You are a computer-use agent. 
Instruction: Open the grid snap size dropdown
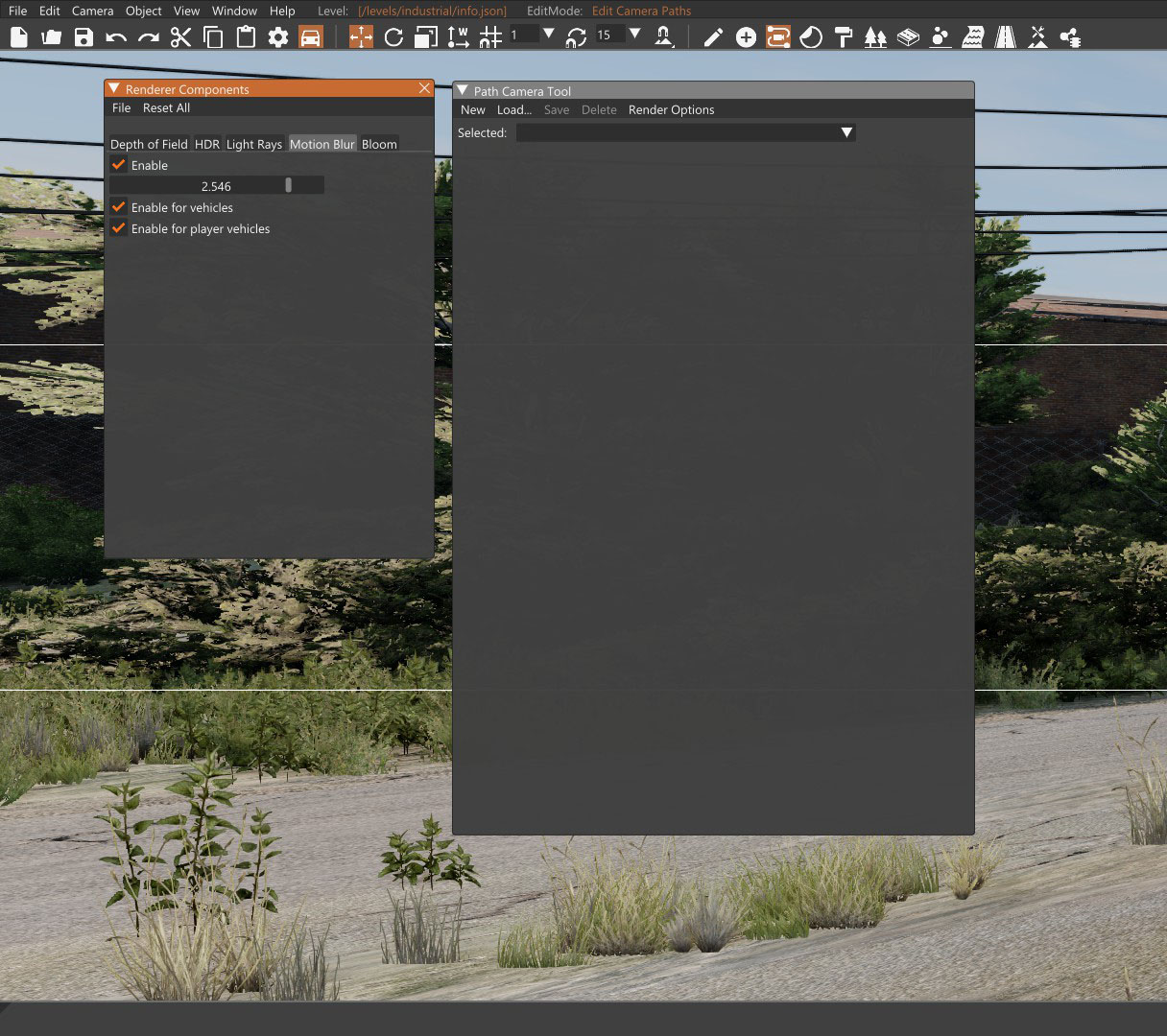549,34
